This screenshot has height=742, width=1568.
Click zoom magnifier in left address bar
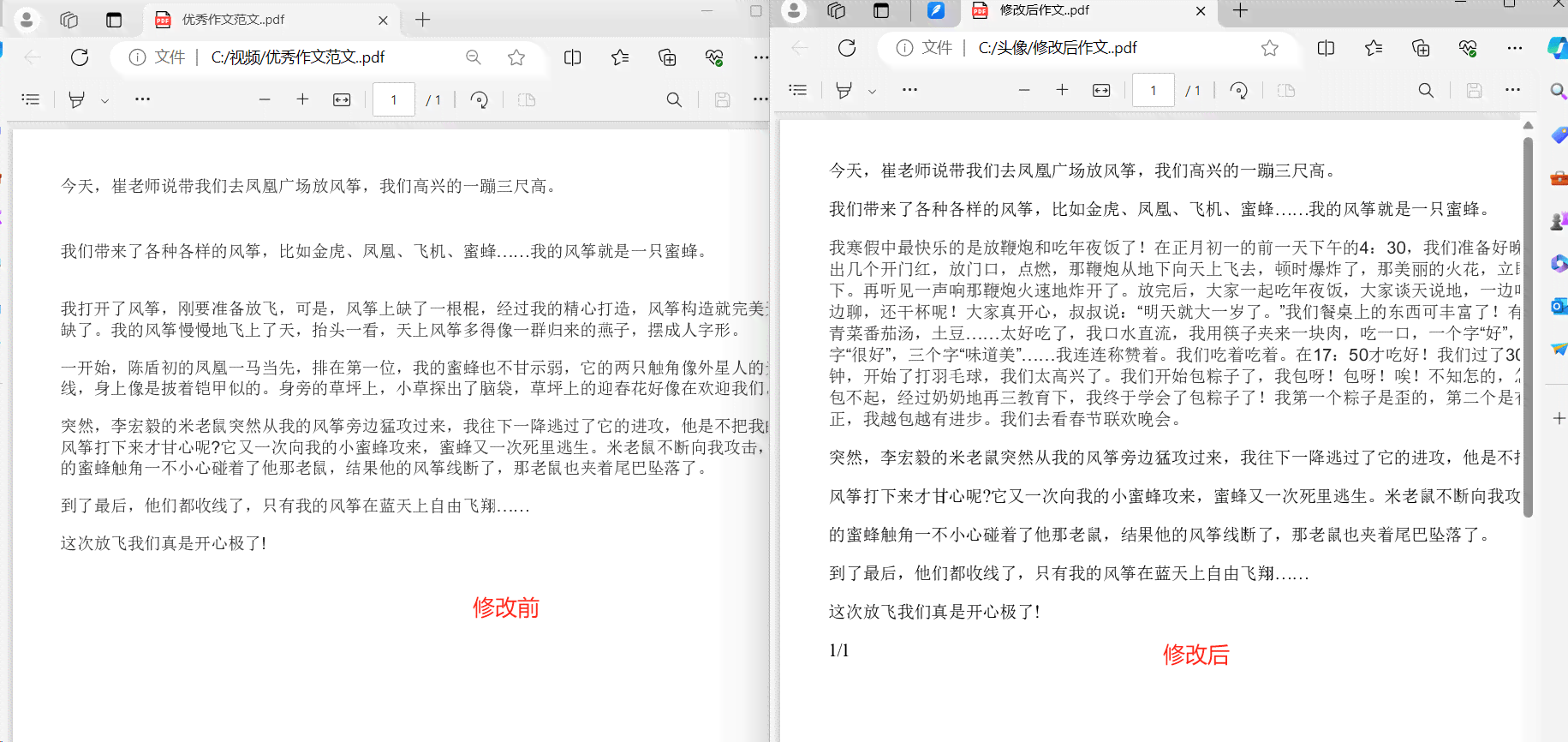[473, 57]
